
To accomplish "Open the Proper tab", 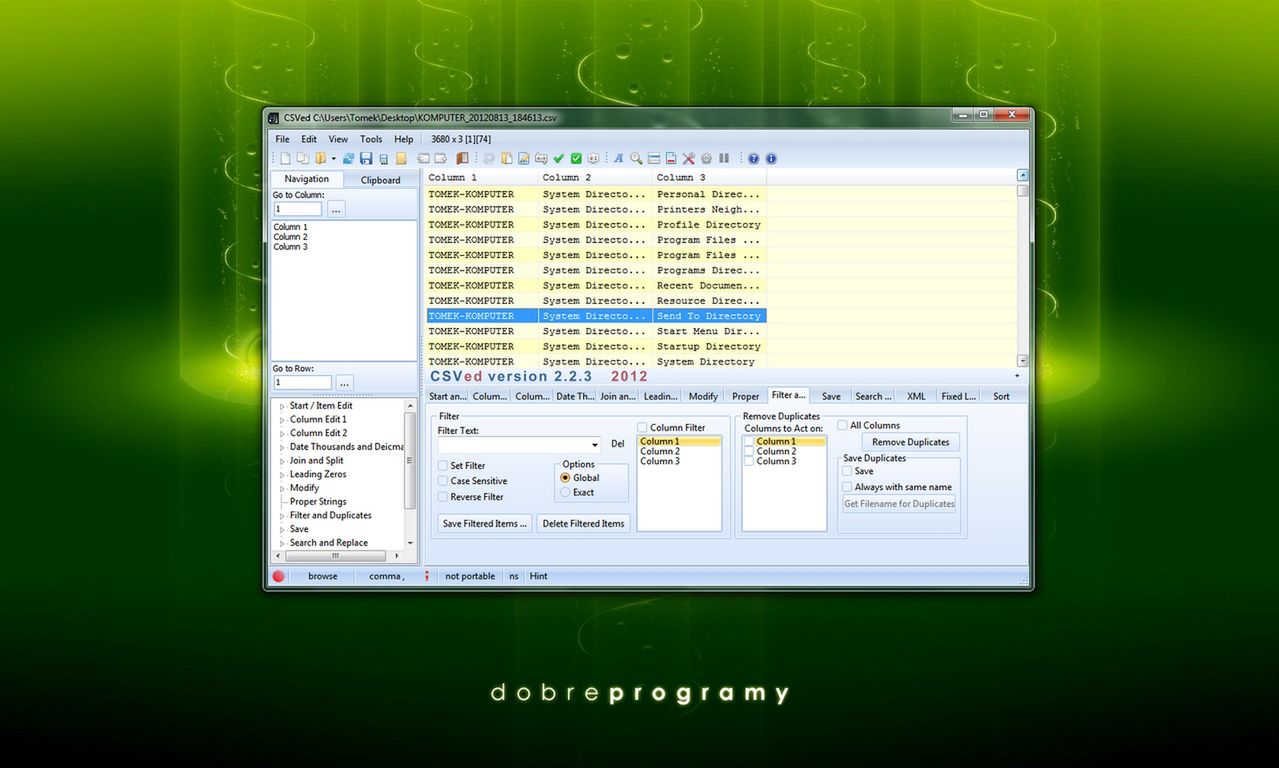I will pyautogui.click(x=745, y=397).
